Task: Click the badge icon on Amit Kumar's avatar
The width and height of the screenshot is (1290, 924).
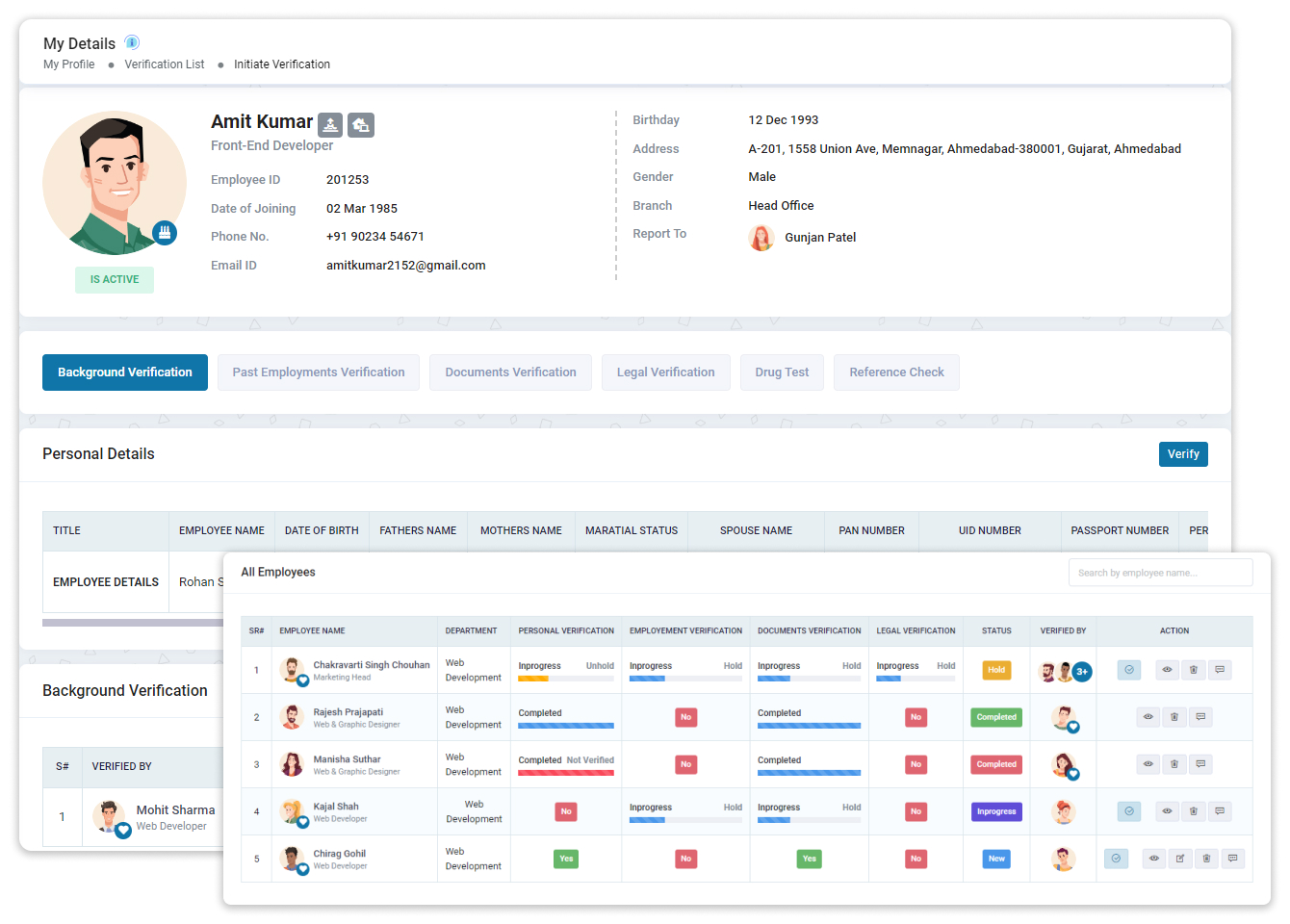Action: pyautogui.click(x=164, y=232)
